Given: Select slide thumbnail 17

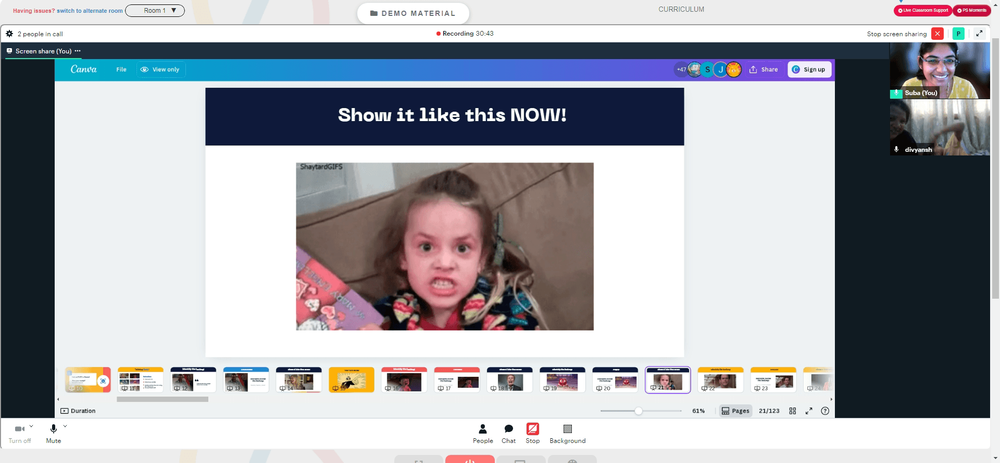Looking at the screenshot, I should [x=457, y=379].
